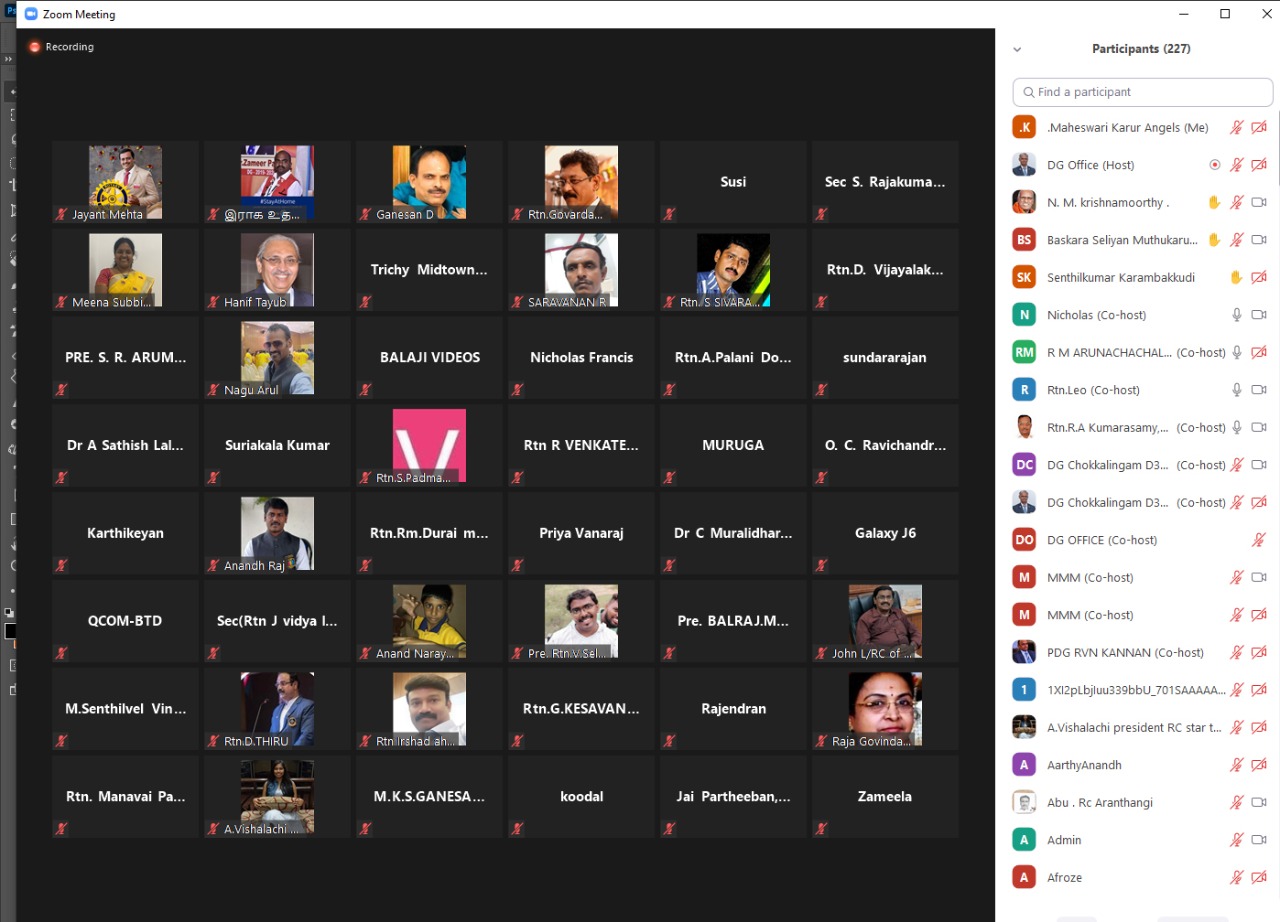Click camera icon next to Rtn.Leo (Co-host)
The width and height of the screenshot is (1280, 922).
tap(1259, 390)
